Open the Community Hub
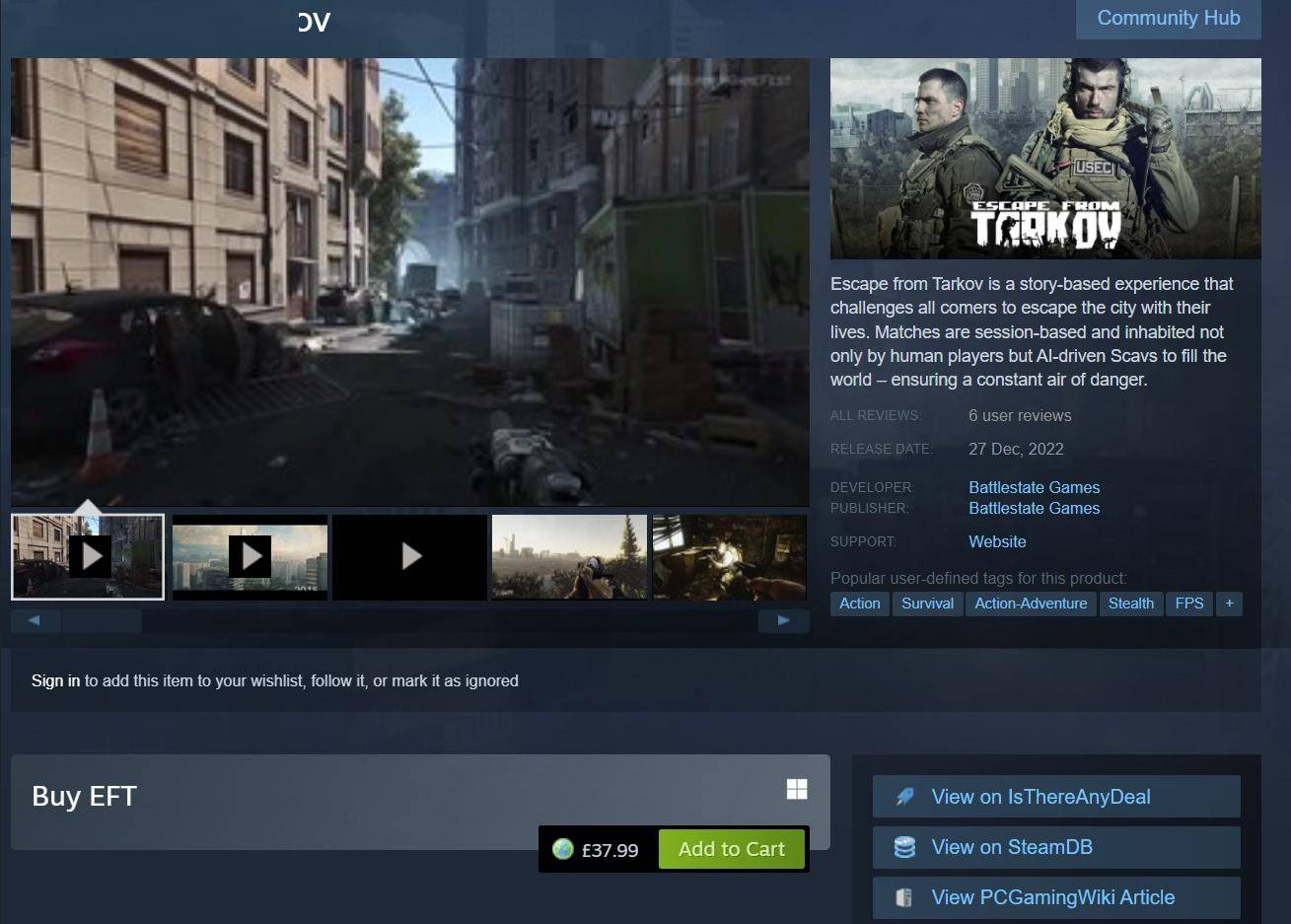 coord(1169,19)
